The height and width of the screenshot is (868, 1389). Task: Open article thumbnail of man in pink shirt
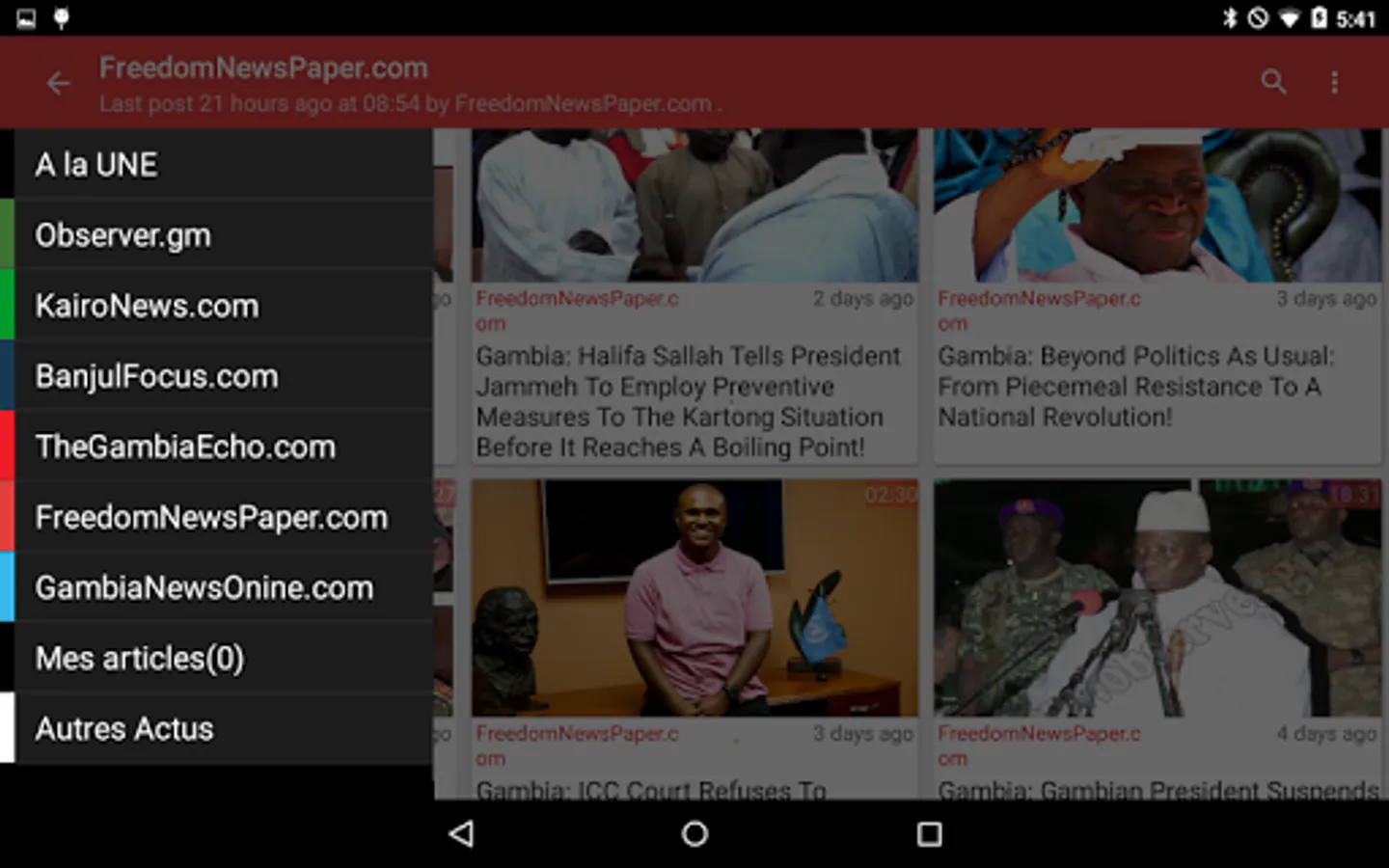click(x=693, y=598)
